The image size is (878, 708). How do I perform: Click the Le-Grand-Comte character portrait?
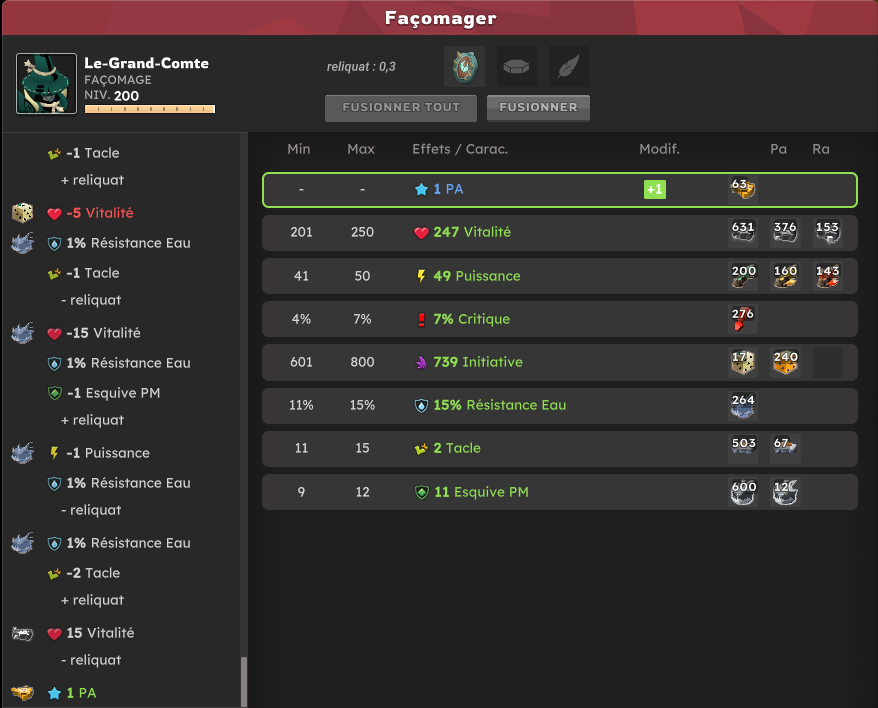coord(46,83)
